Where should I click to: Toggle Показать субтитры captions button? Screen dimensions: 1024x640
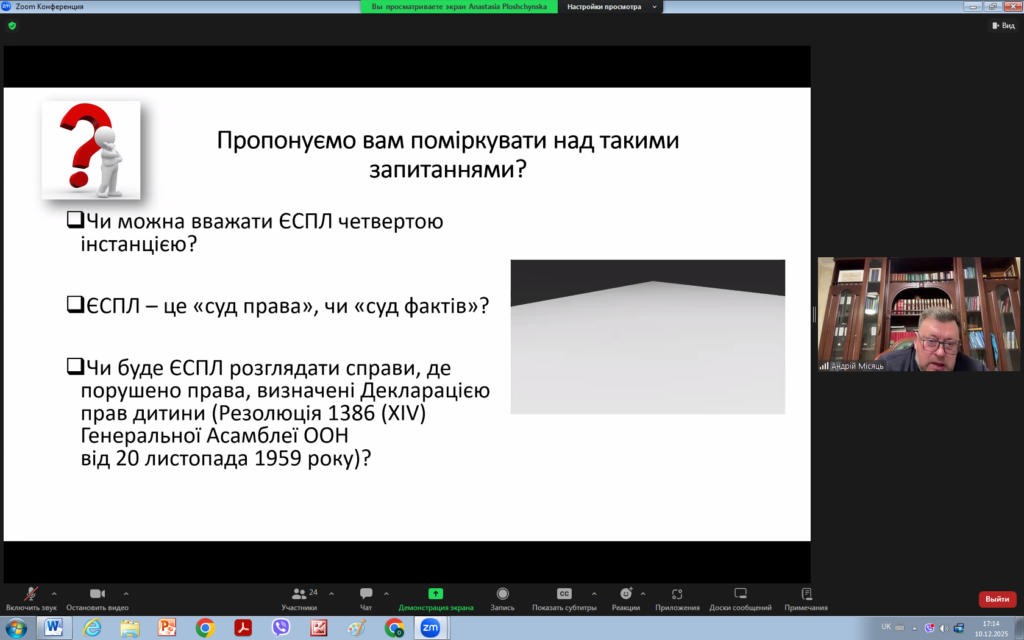(564, 594)
